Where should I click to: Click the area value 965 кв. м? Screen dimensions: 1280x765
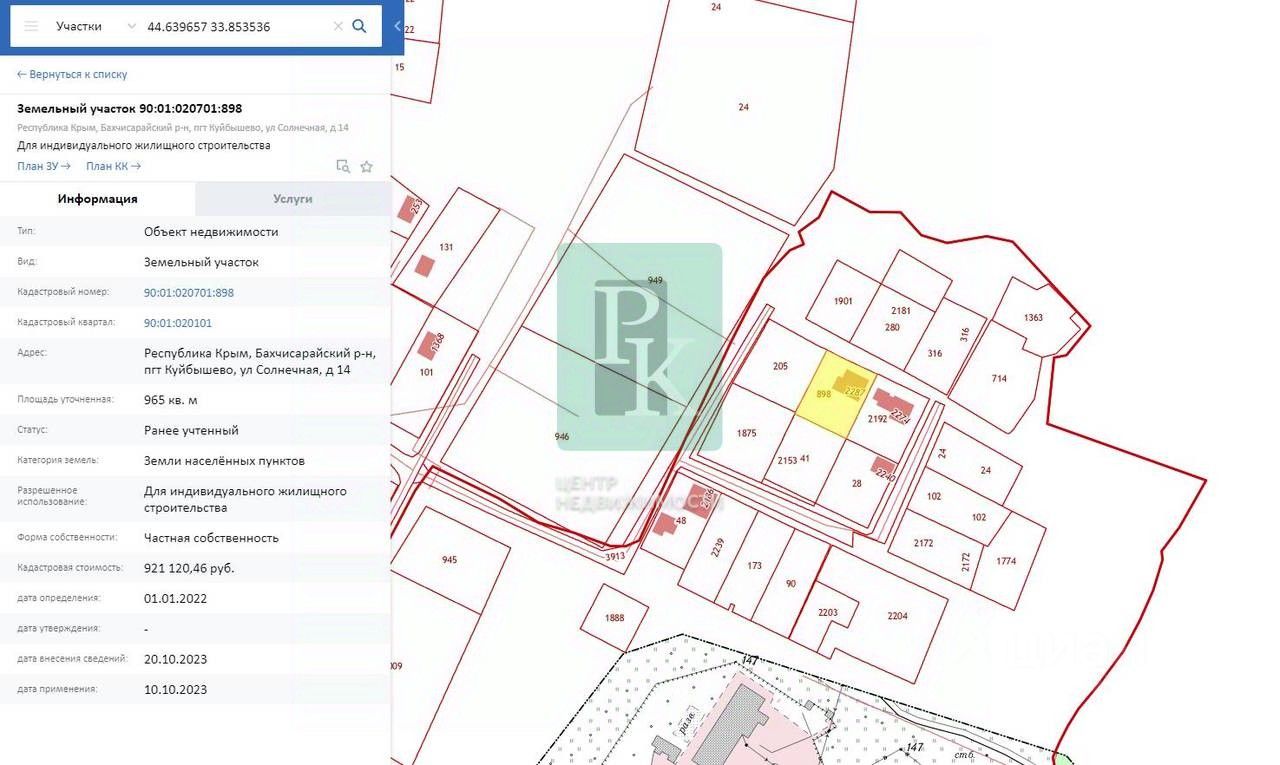pyautogui.click(x=171, y=400)
